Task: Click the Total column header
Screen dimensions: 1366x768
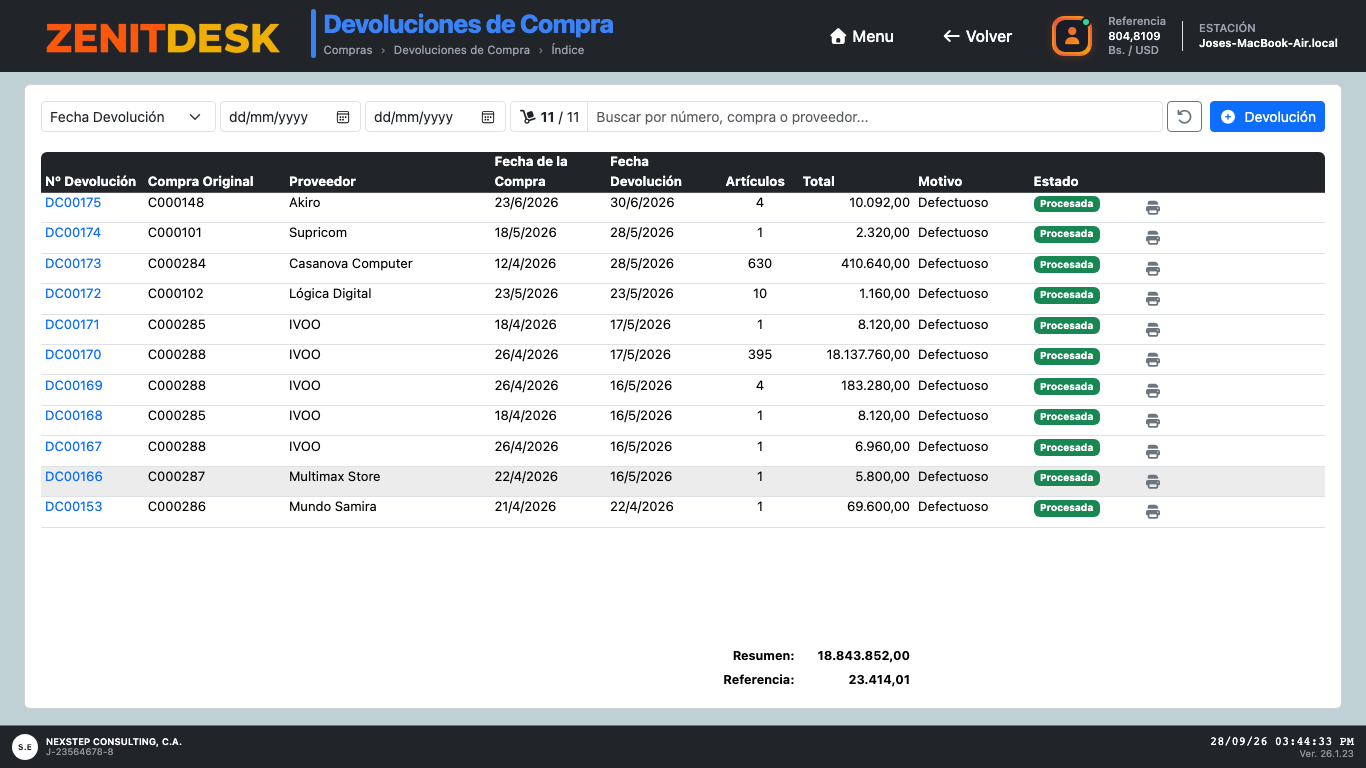Action: pos(819,182)
